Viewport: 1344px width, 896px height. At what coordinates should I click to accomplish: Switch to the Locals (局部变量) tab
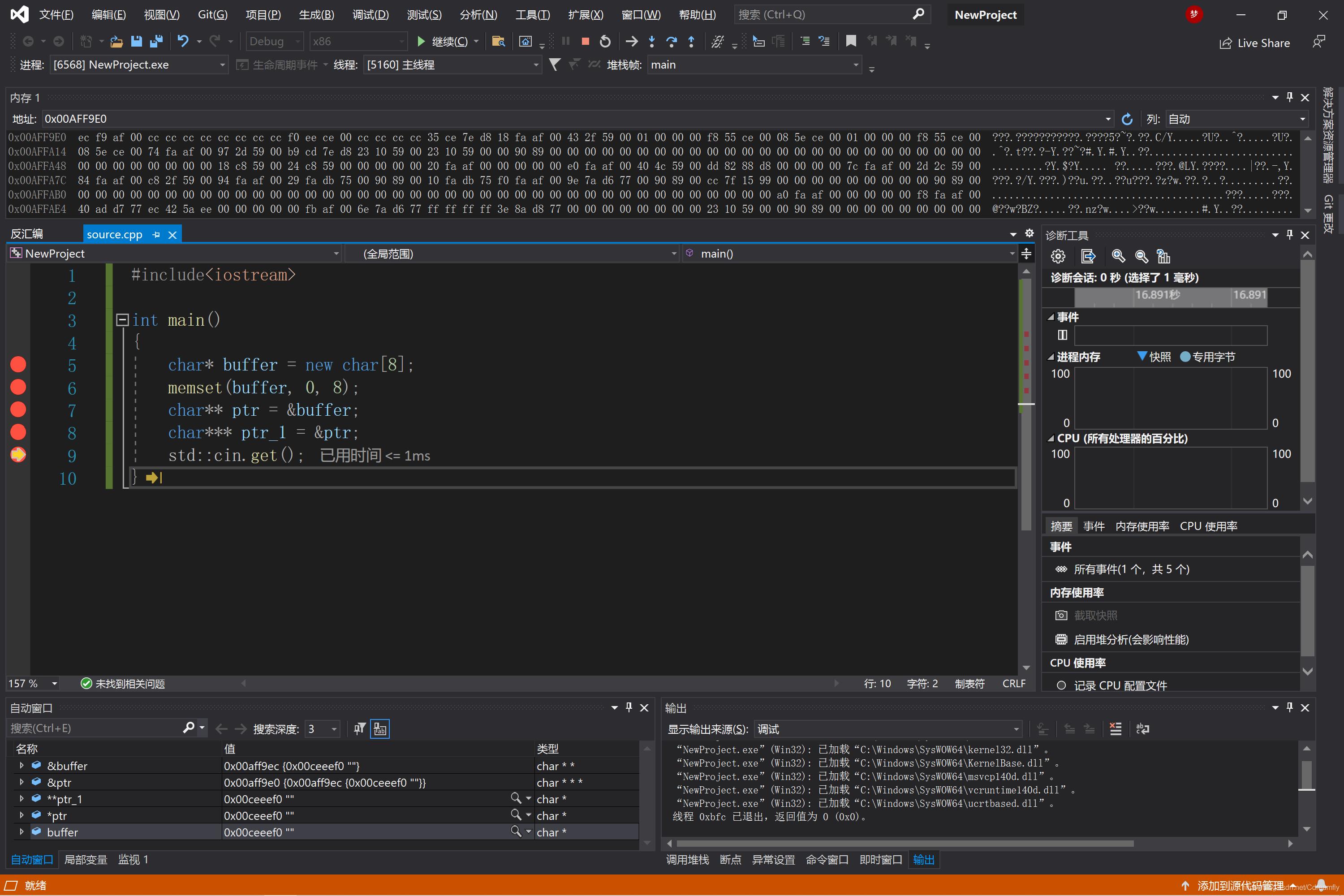[86, 859]
